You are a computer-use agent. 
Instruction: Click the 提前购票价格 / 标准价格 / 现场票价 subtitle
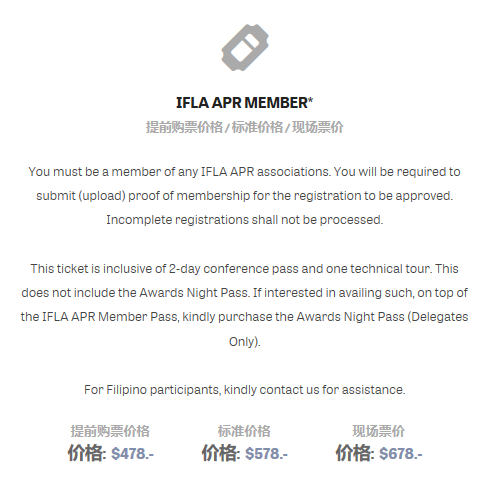click(244, 127)
